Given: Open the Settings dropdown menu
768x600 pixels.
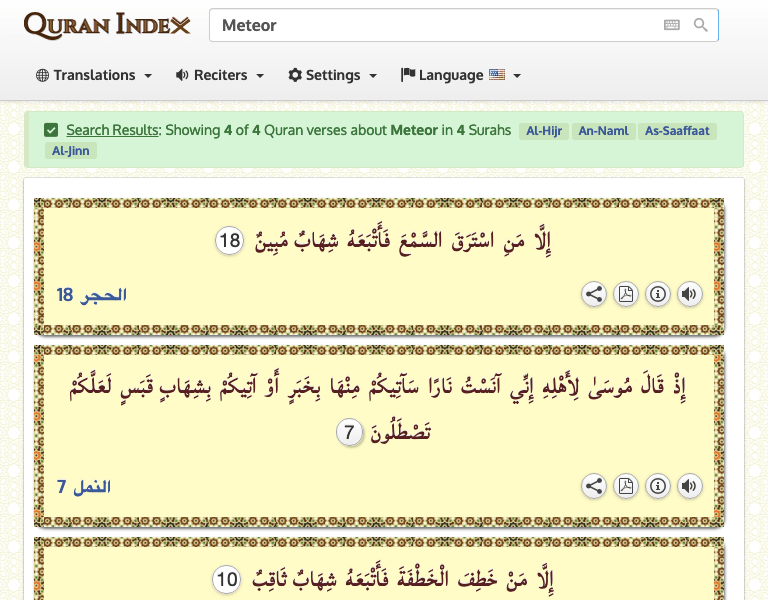Looking at the screenshot, I should [x=333, y=75].
